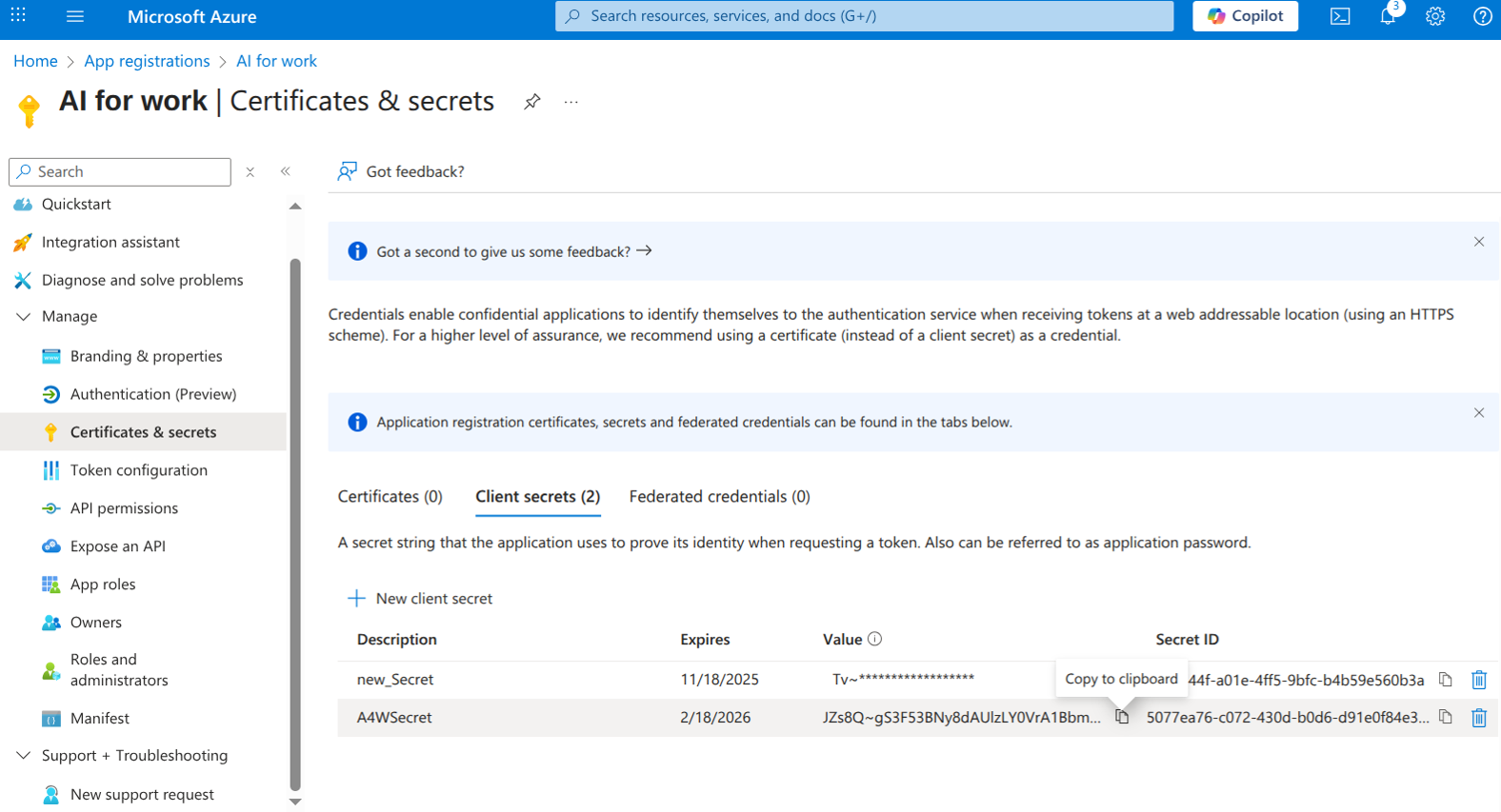
Task: Open the feedback link arrow
Action: click(x=645, y=251)
